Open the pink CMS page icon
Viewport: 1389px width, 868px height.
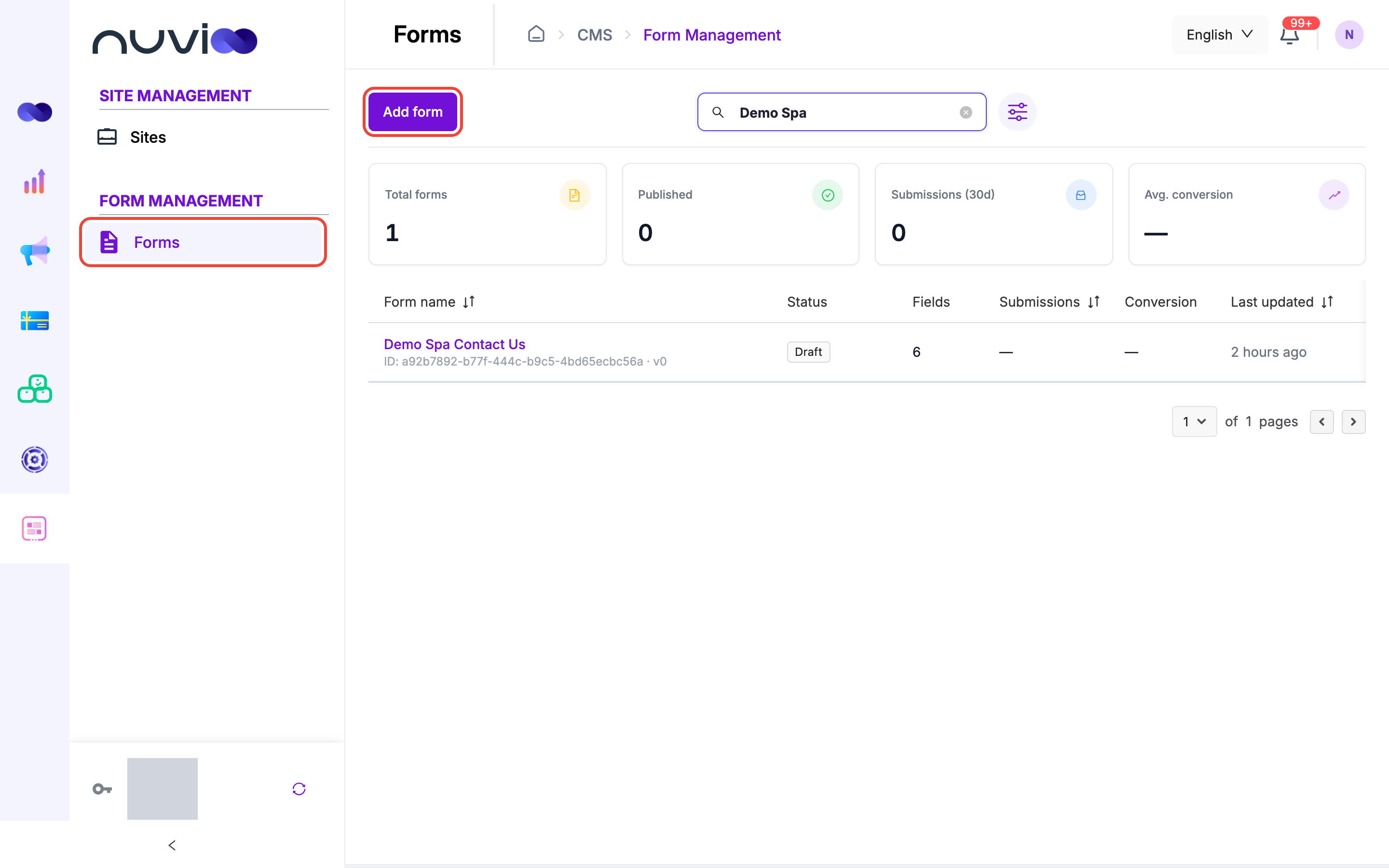tap(34, 528)
